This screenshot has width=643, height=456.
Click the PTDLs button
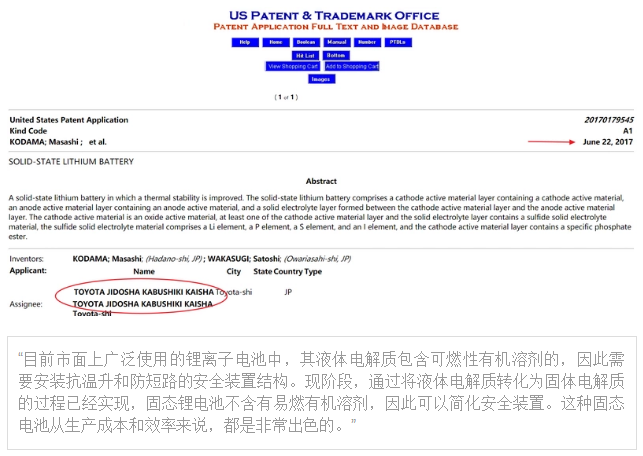(x=397, y=43)
